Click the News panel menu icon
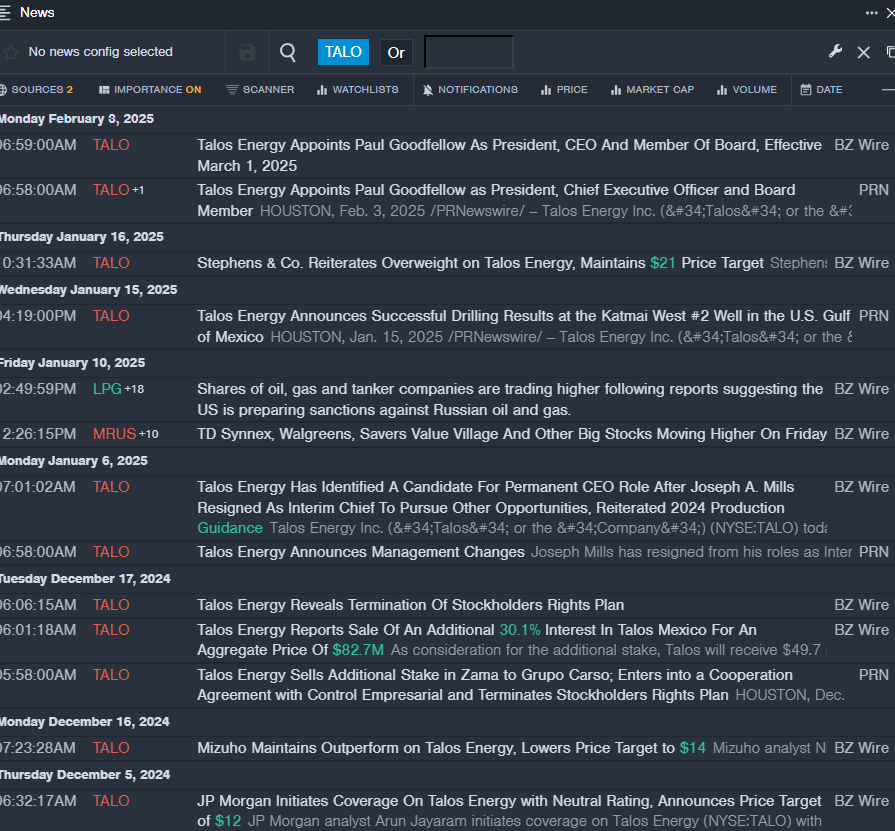Image resolution: width=895 pixels, height=831 pixels. tap(6, 12)
